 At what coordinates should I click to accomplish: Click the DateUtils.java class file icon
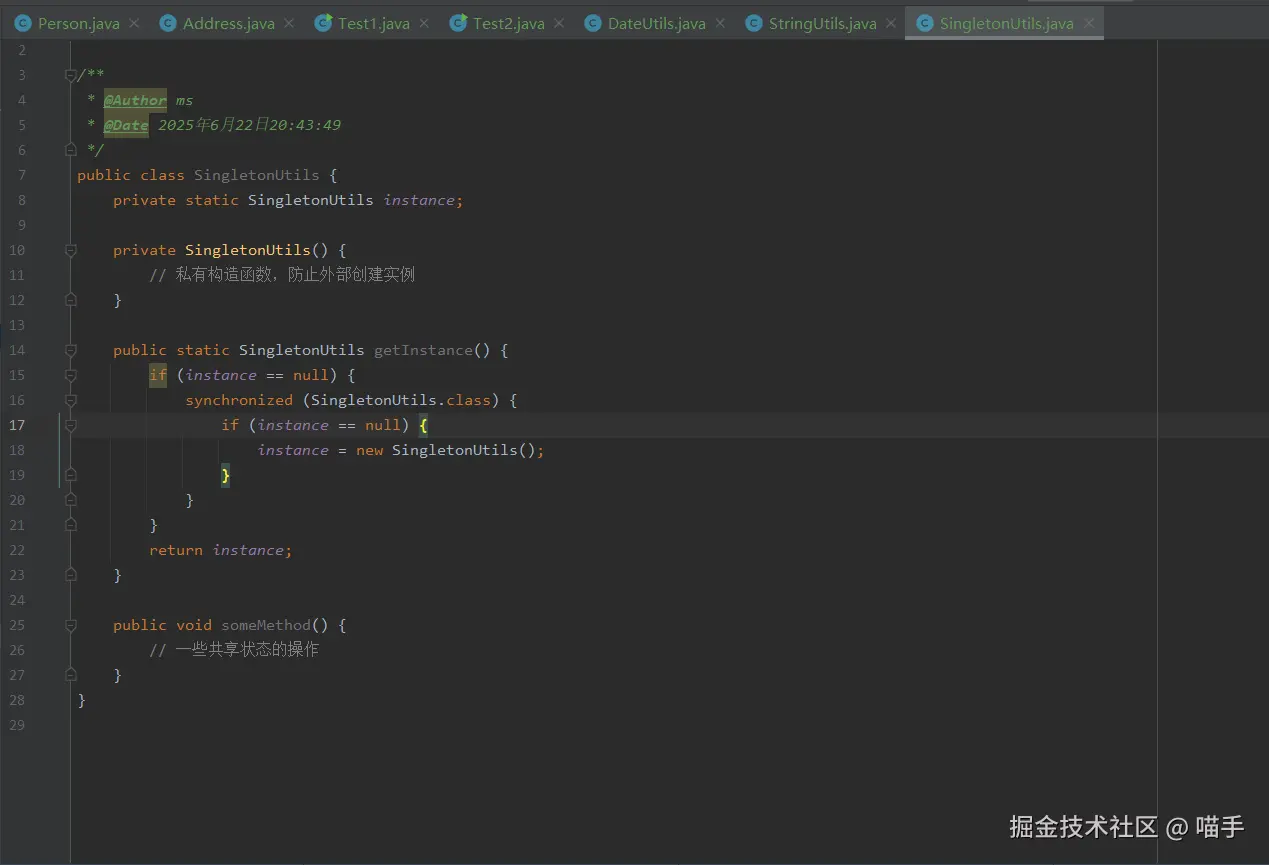(x=594, y=23)
